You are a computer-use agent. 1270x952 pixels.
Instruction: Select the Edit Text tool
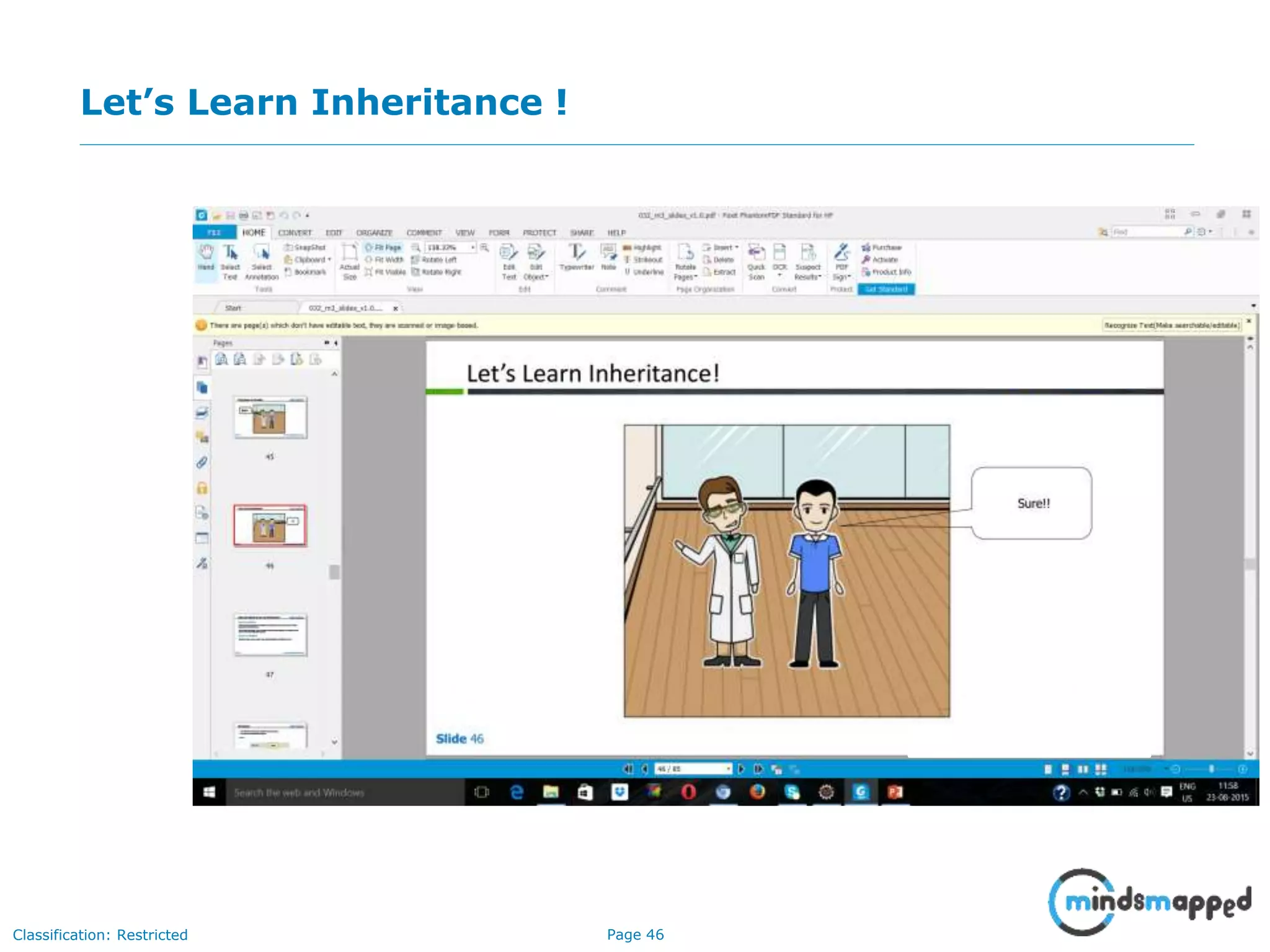click(x=508, y=262)
